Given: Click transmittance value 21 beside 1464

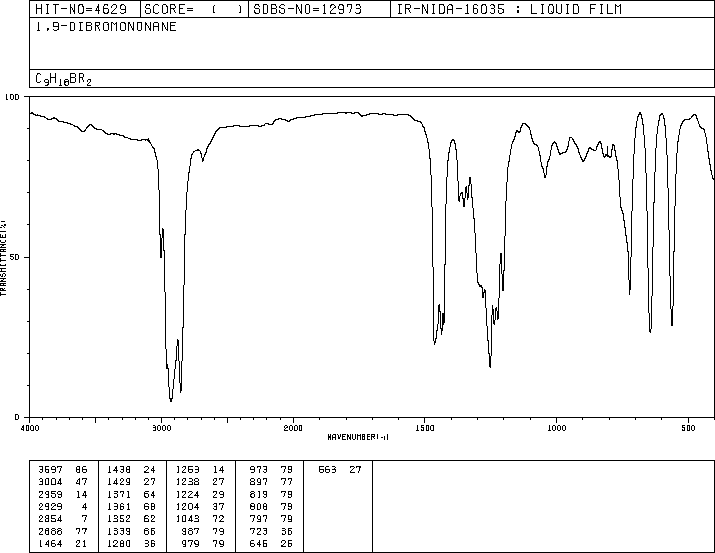Looking at the screenshot, I should (x=81, y=543).
